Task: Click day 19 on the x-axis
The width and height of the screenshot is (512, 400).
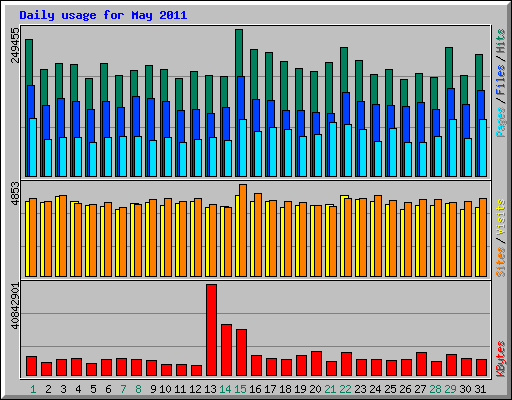Action: [x=300, y=389]
